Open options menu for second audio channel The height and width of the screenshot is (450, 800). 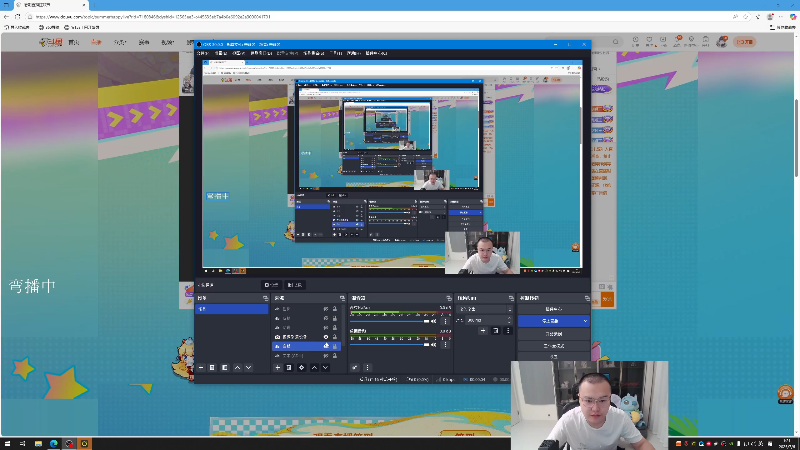point(445,345)
